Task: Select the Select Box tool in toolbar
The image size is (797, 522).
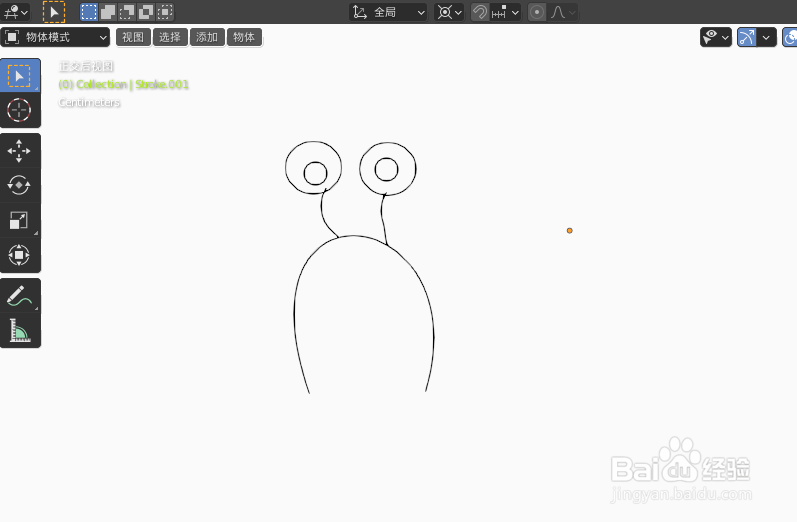Action: pyautogui.click(x=19, y=76)
